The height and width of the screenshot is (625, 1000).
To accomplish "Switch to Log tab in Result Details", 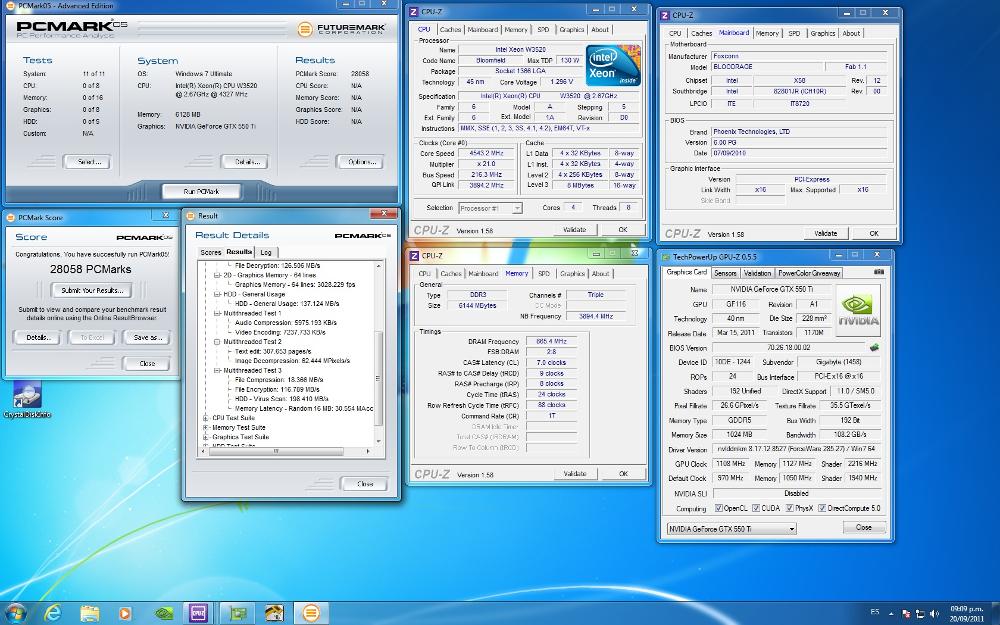I will (x=266, y=253).
